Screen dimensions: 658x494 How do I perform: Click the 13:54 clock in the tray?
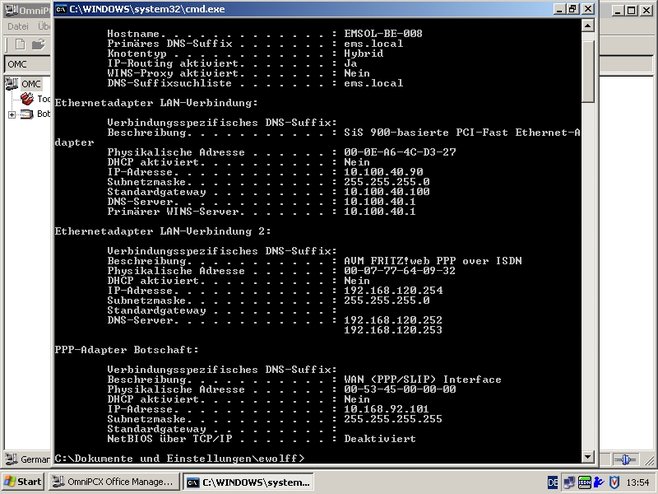pos(637,483)
